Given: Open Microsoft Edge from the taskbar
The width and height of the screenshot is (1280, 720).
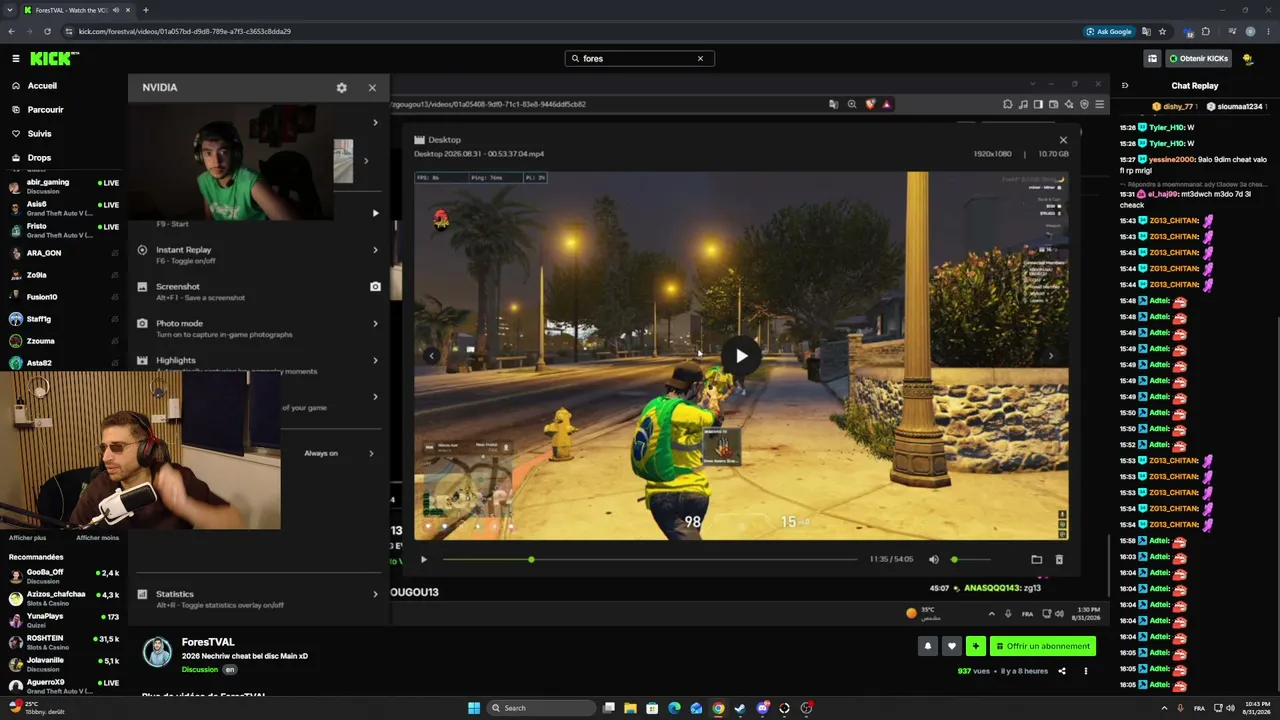Looking at the screenshot, I should [x=674, y=708].
